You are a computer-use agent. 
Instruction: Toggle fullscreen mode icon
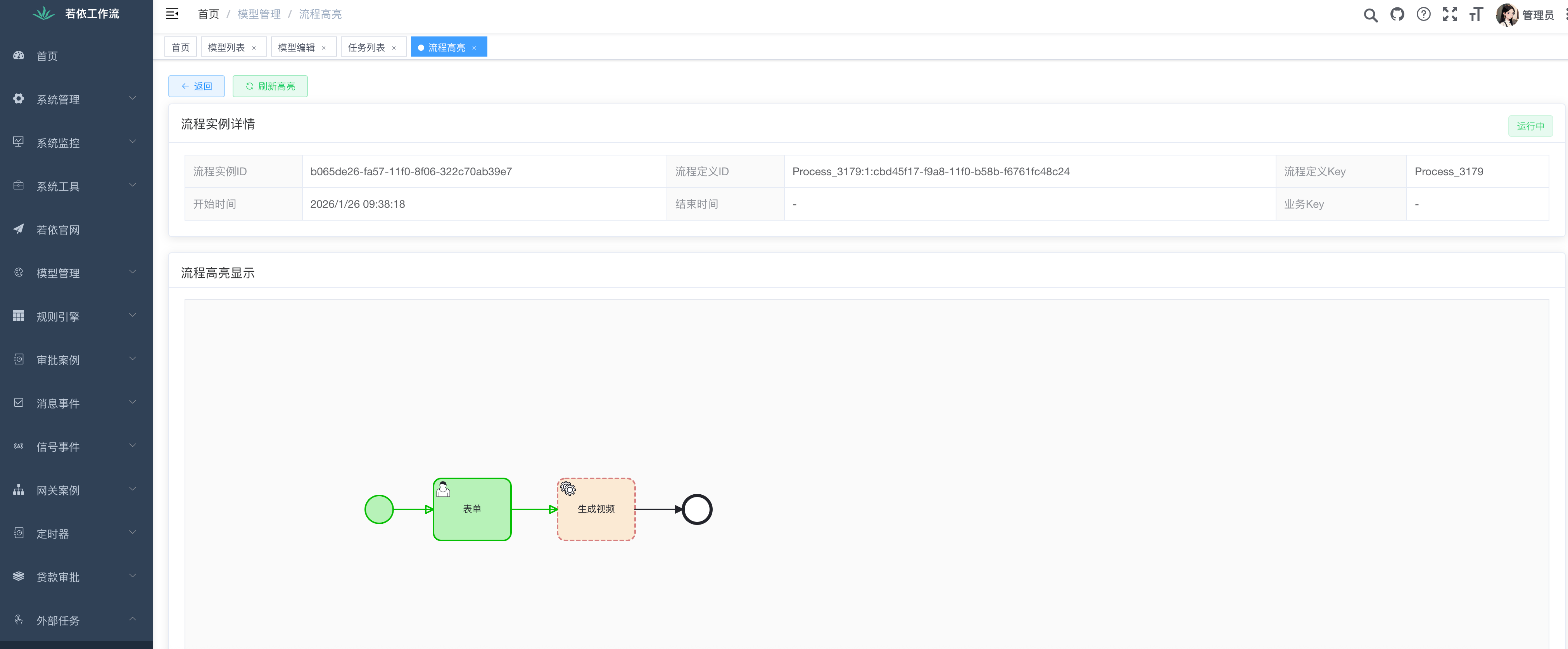[x=1450, y=15]
